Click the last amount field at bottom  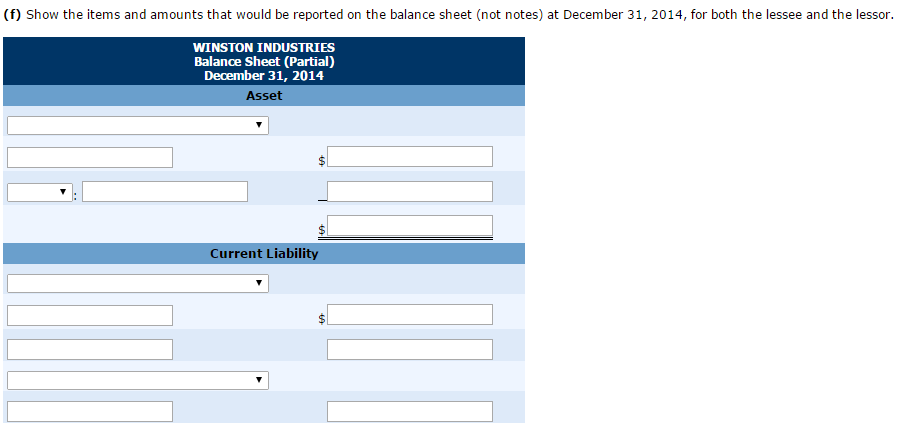[x=410, y=411]
